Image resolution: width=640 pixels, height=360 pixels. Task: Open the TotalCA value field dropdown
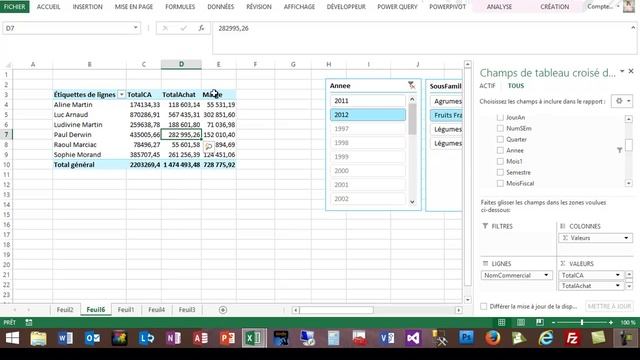(x=618, y=275)
